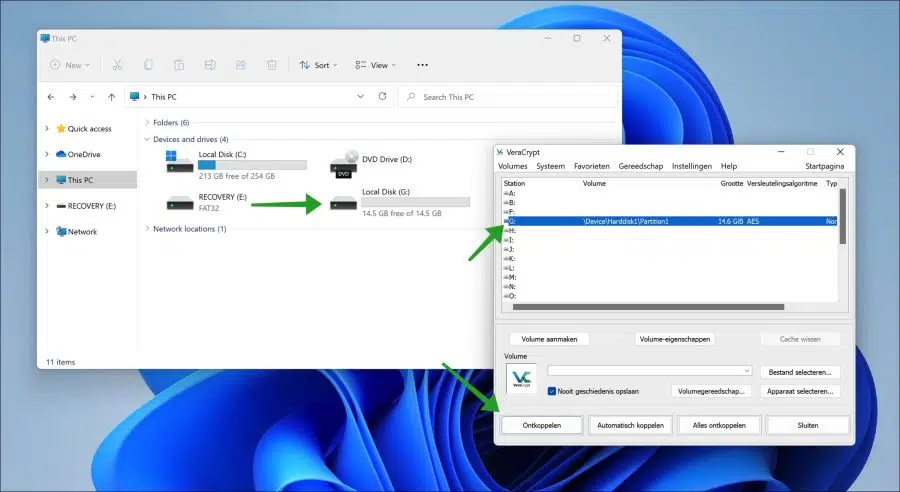Image resolution: width=900 pixels, height=492 pixels.
Task: Open the Sort dropdown in Explorer
Action: pos(319,65)
